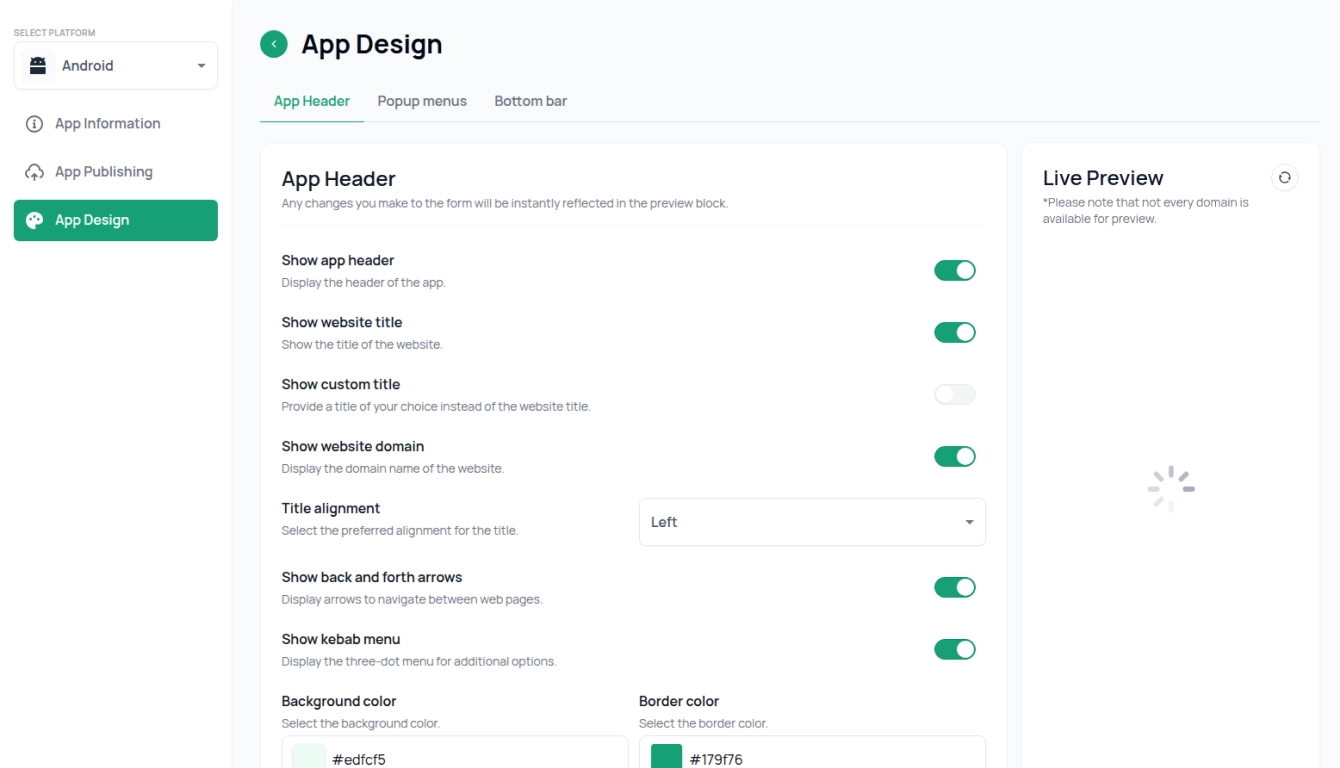Screen dimensions: 1340x768
Task: Click the Background color hex input field
Action: pos(470,758)
